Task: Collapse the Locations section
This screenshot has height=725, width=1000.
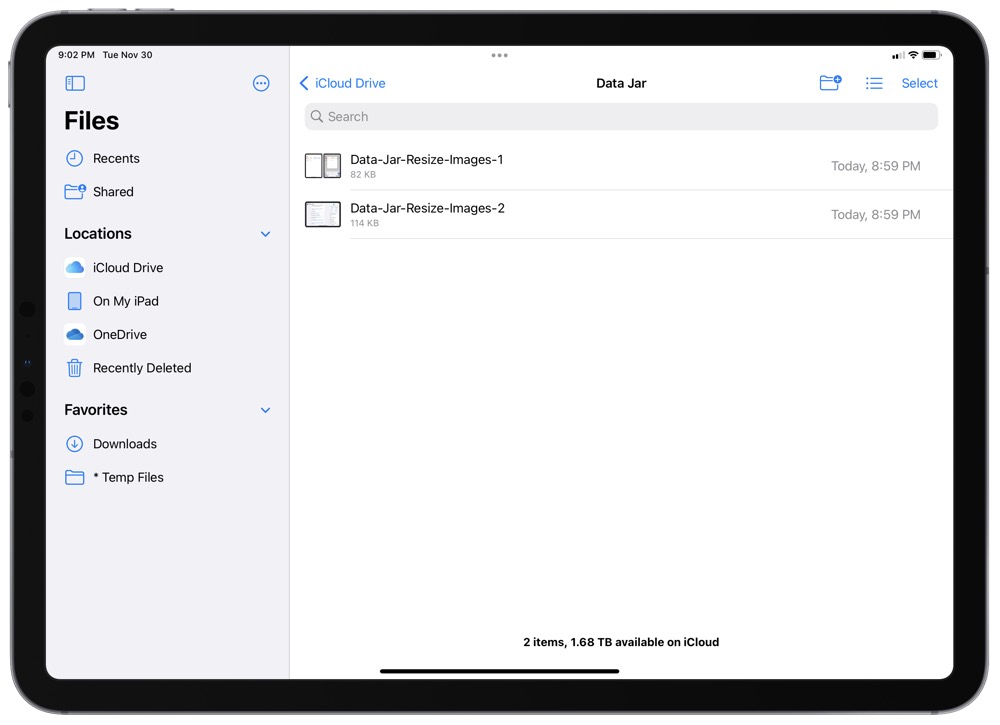Action: (x=265, y=233)
